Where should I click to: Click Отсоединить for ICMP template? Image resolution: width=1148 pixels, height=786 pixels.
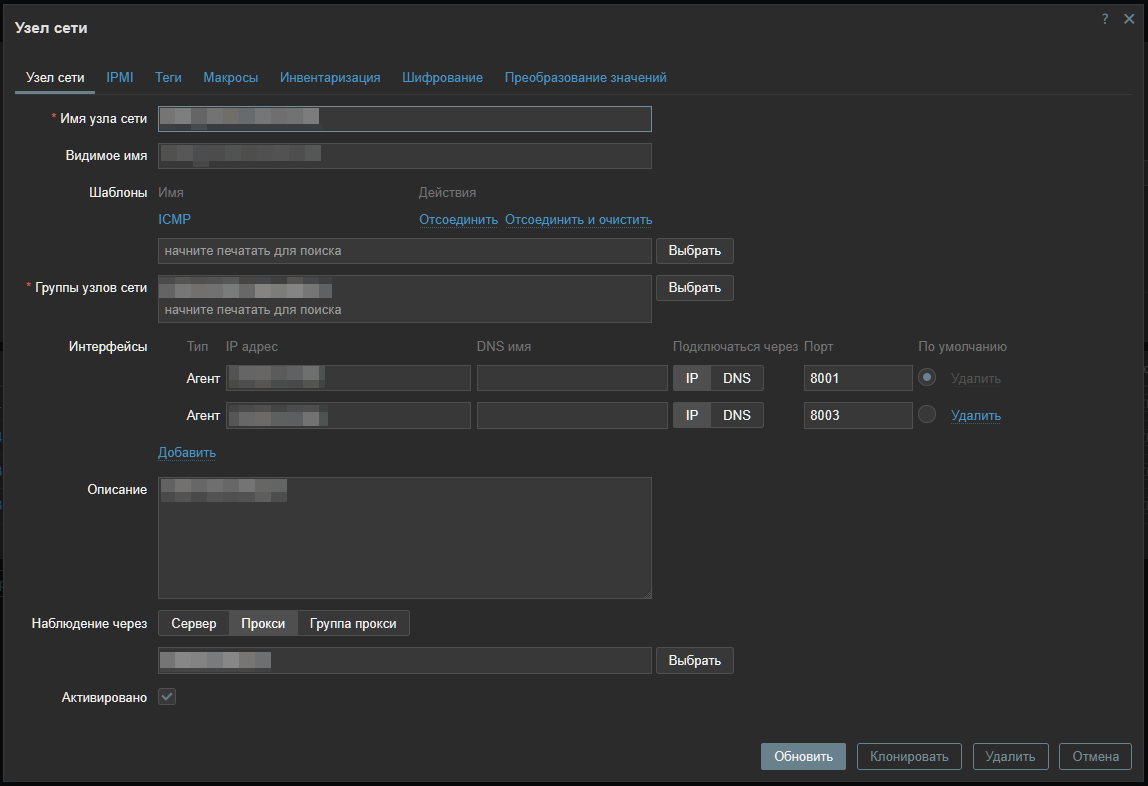(x=458, y=219)
